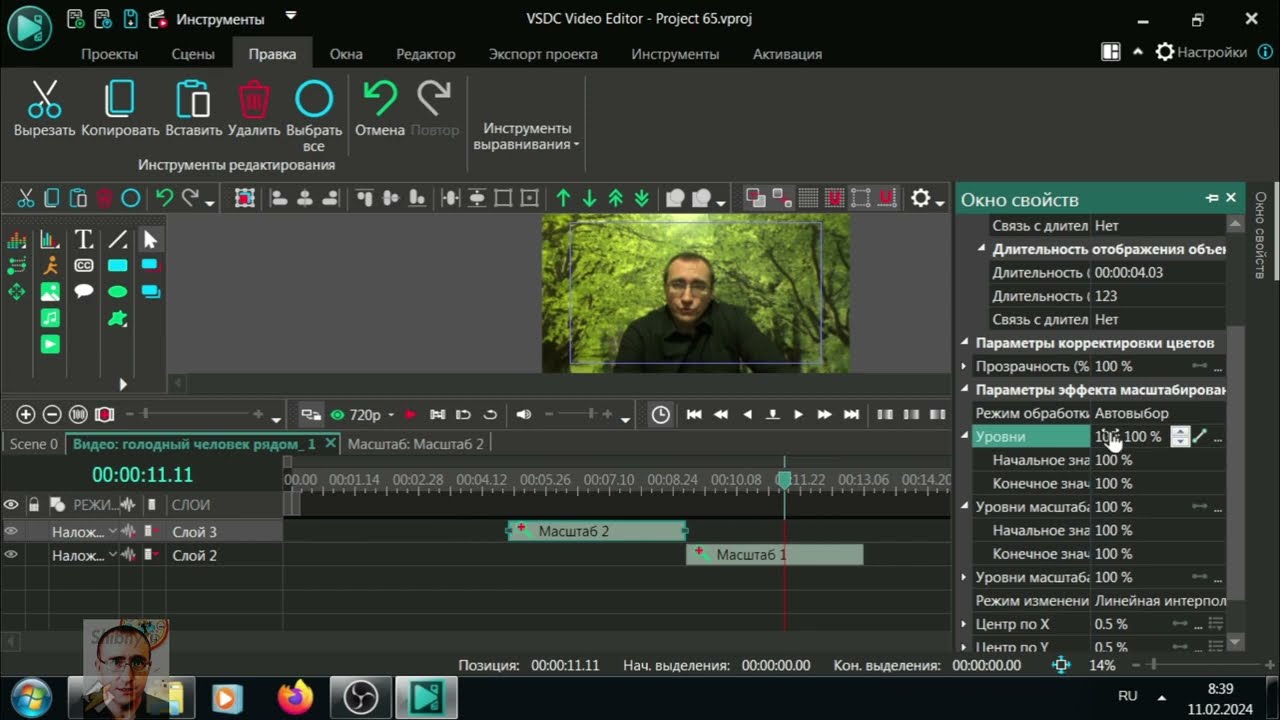Click the 14% zoom slider at bottom
The width and height of the screenshot is (1280, 720).
tap(1152, 664)
